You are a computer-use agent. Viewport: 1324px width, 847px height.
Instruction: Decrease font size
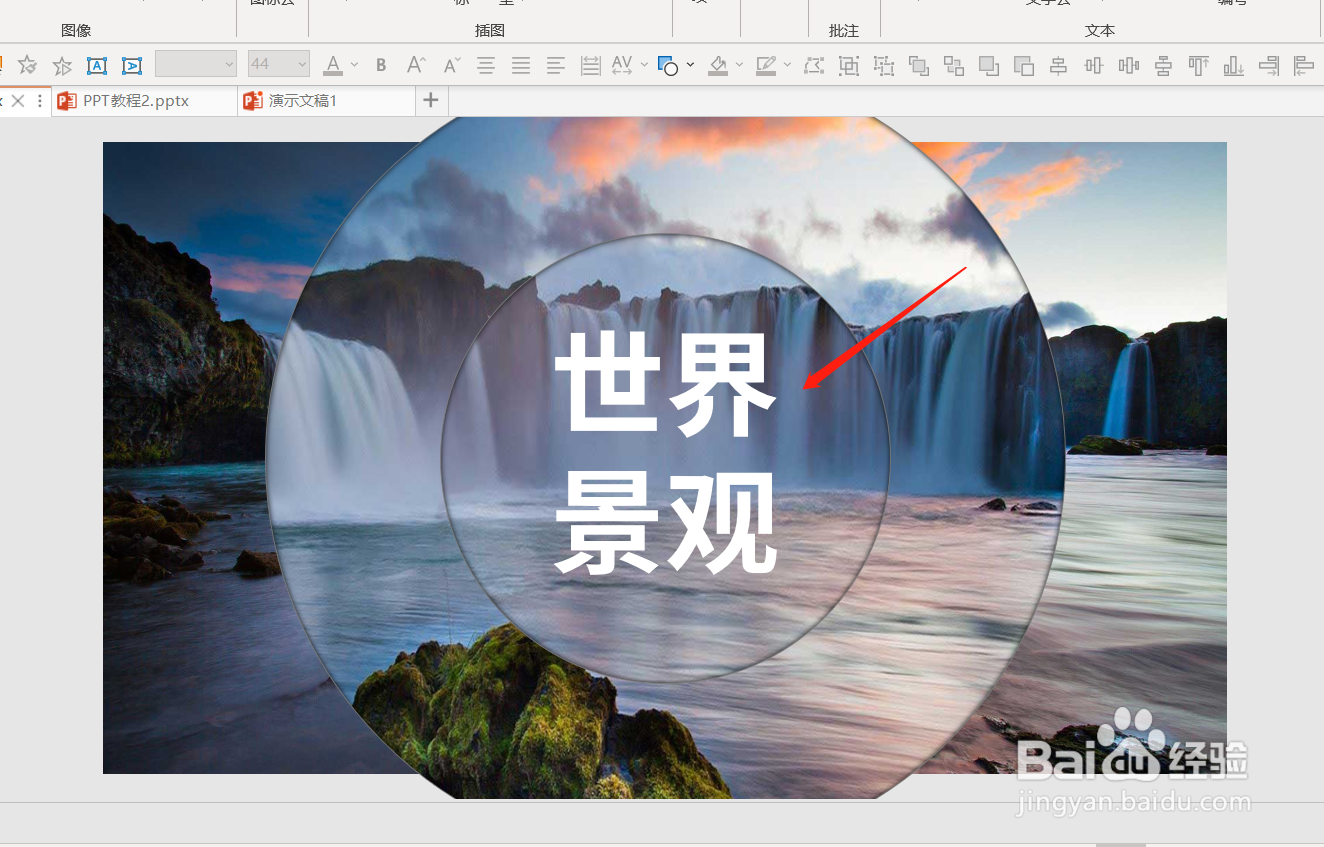451,65
